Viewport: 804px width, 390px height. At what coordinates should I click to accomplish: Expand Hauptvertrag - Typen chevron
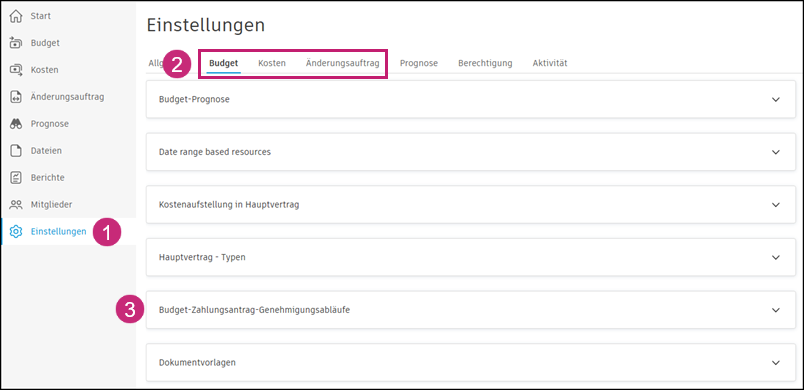pyautogui.click(x=776, y=257)
